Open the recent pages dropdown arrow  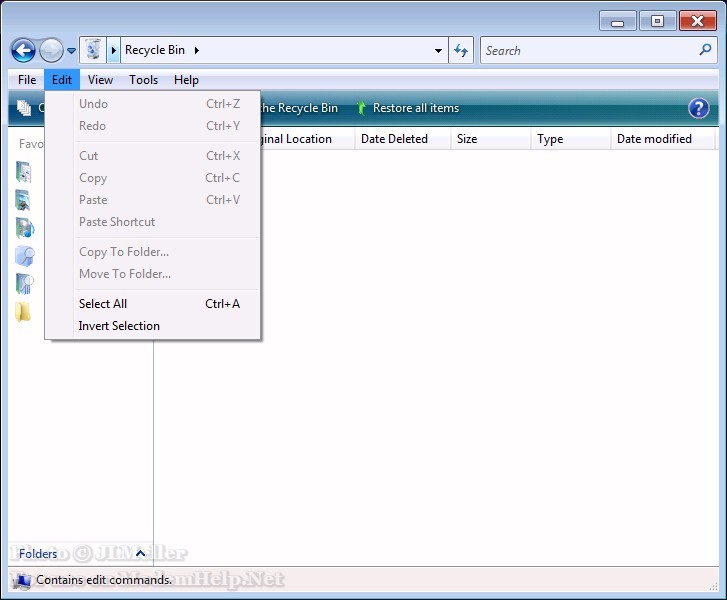71,51
